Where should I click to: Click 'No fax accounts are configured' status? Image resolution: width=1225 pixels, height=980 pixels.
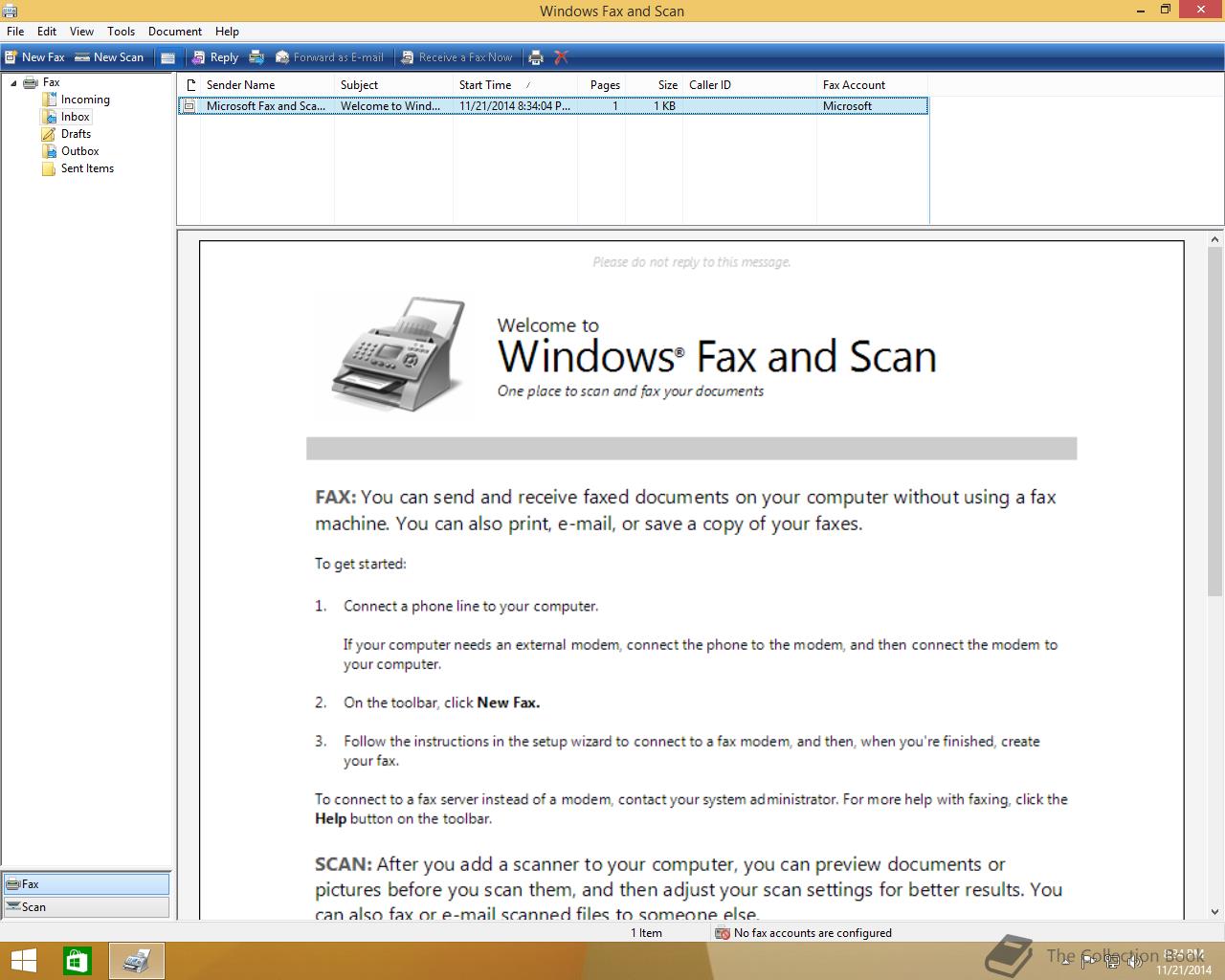coord(813,933)
